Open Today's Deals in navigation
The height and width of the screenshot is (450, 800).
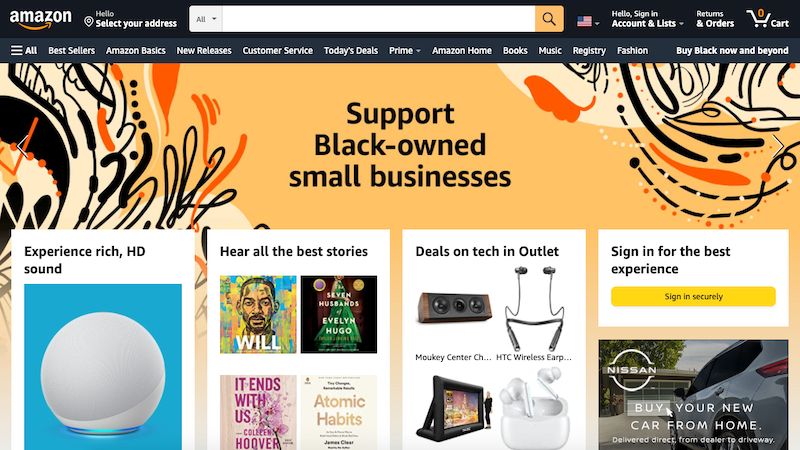351,51
